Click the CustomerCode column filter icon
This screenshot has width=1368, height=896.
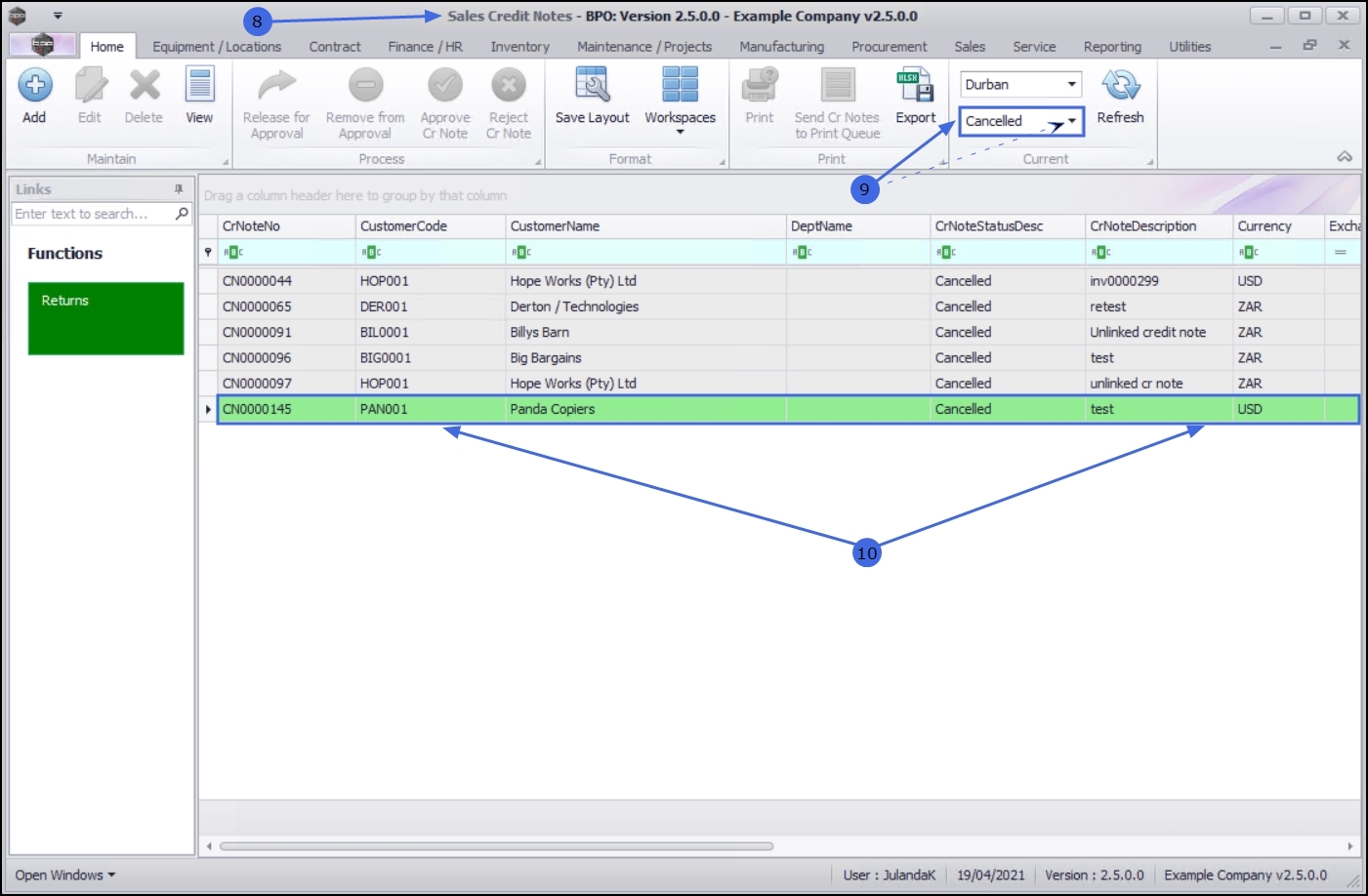(x=371, y=252)
